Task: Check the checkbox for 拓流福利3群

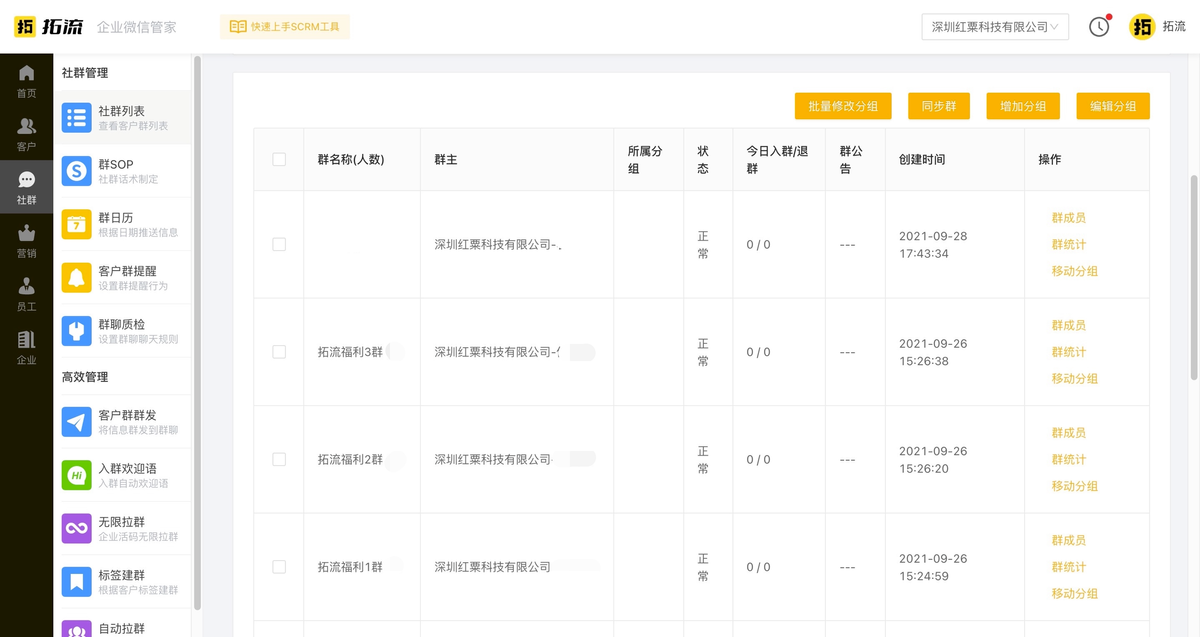Action: click(280, 351)
